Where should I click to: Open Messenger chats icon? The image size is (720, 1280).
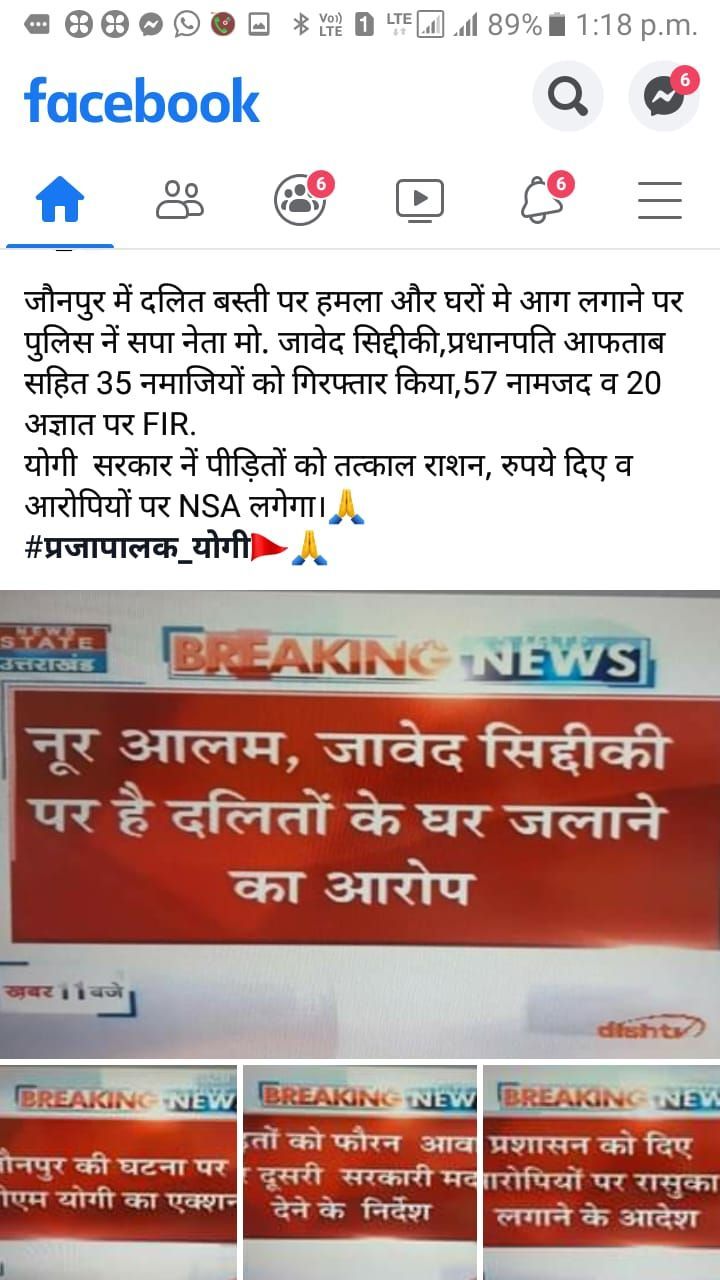663,97
